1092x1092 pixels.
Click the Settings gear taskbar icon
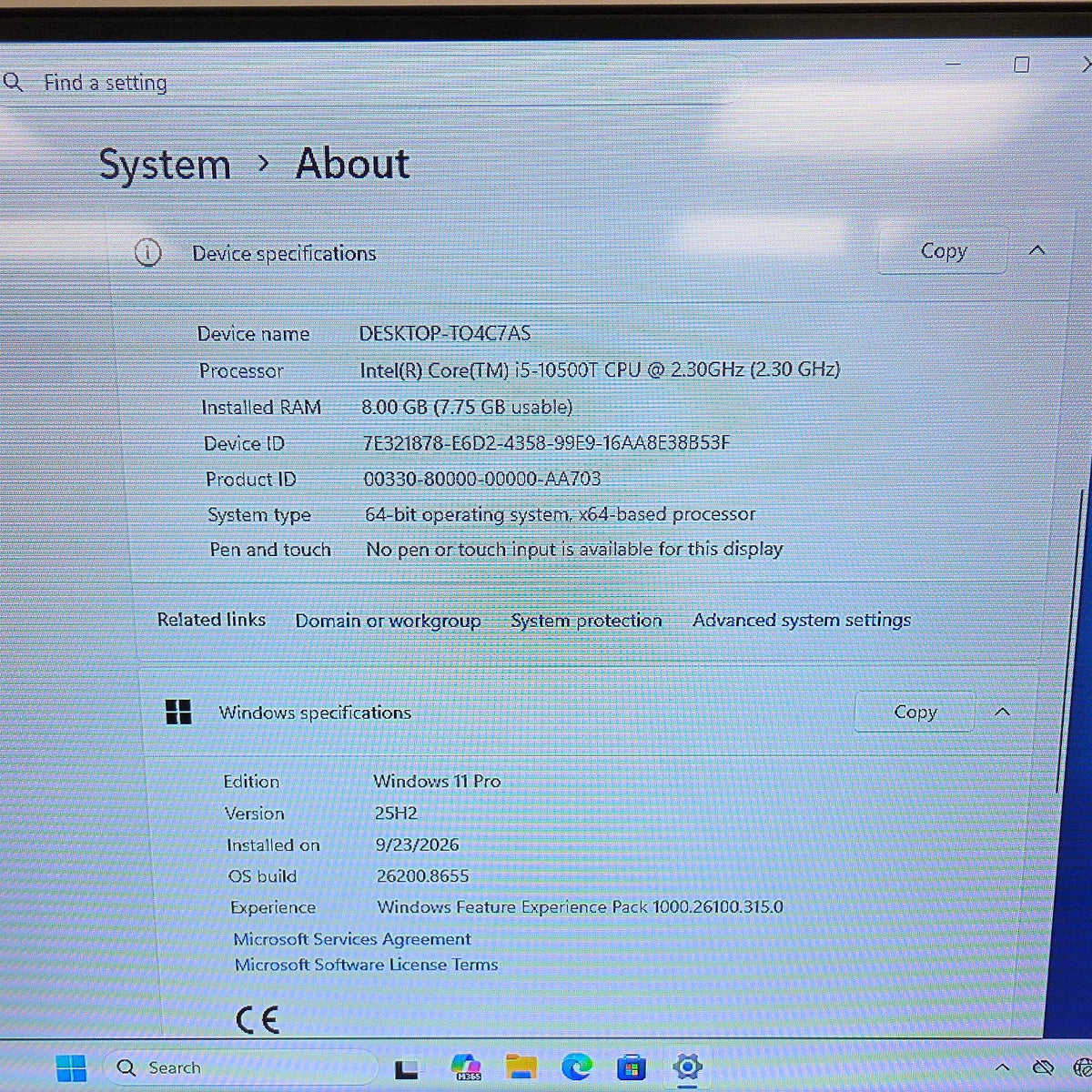[687, 1067]
